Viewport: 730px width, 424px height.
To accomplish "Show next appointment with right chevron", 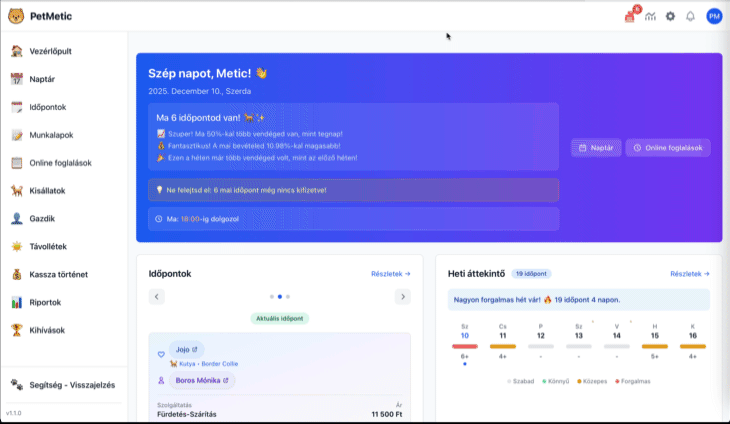I will [402, 296].
